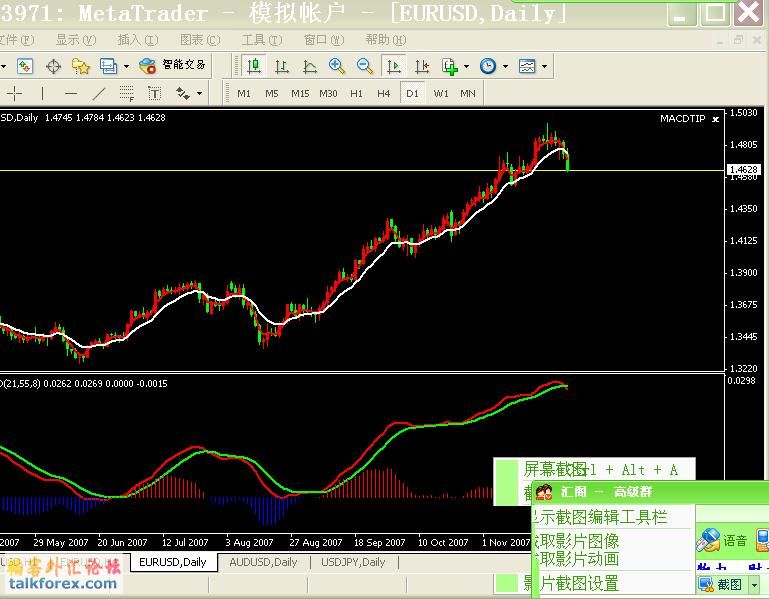Switch to the USDJPY,Daily chart tab

point(353,562)
